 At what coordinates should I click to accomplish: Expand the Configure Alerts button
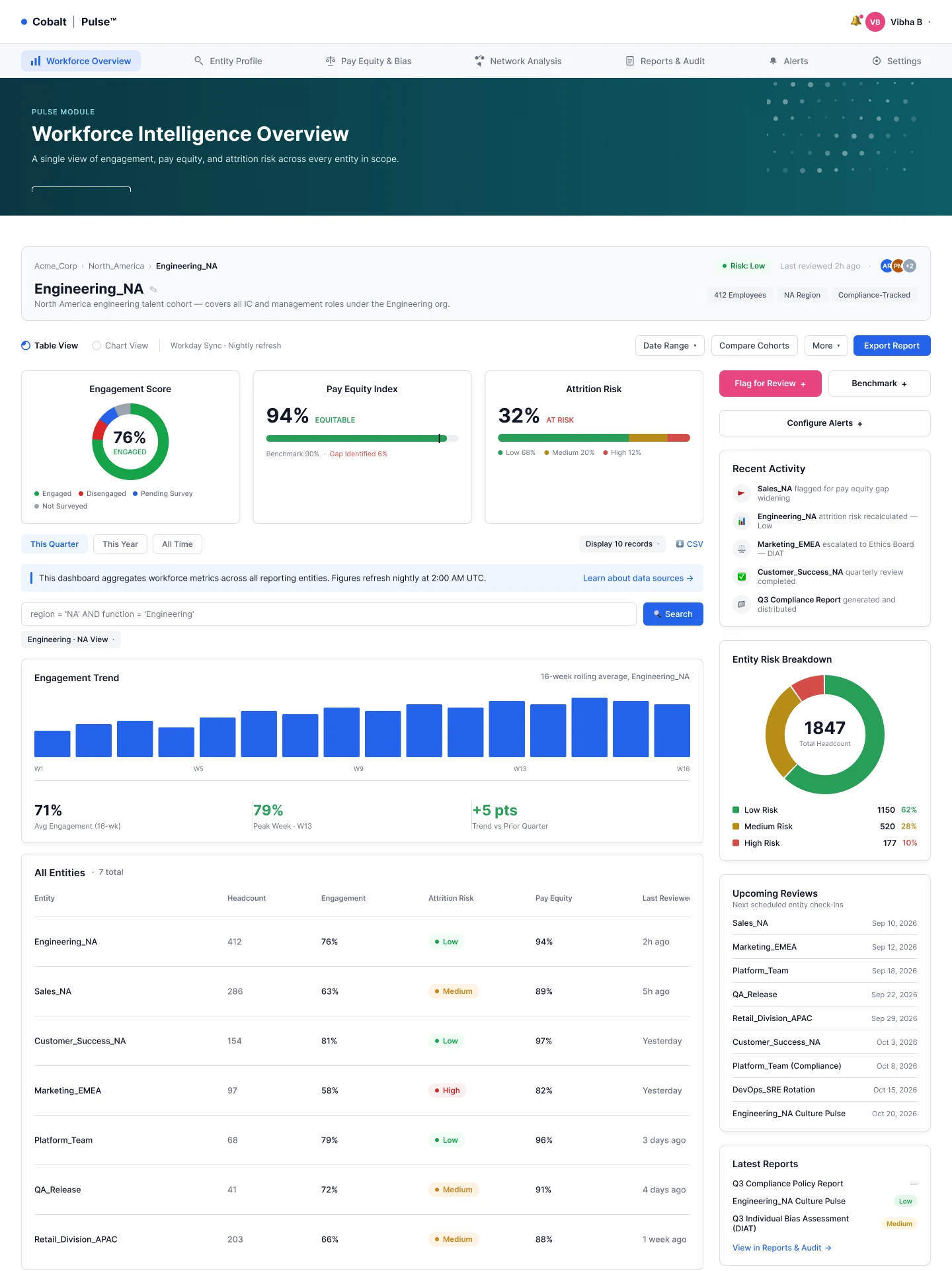coord(825,423)
